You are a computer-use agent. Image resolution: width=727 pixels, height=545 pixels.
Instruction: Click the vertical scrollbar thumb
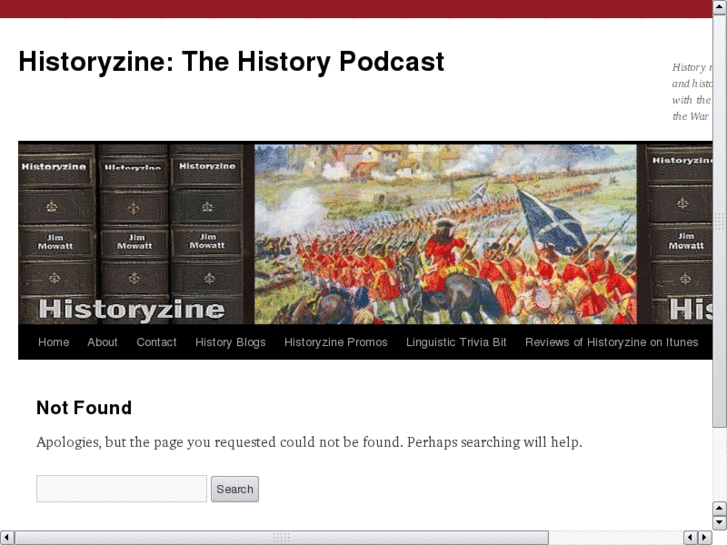[x=719, y=221]
